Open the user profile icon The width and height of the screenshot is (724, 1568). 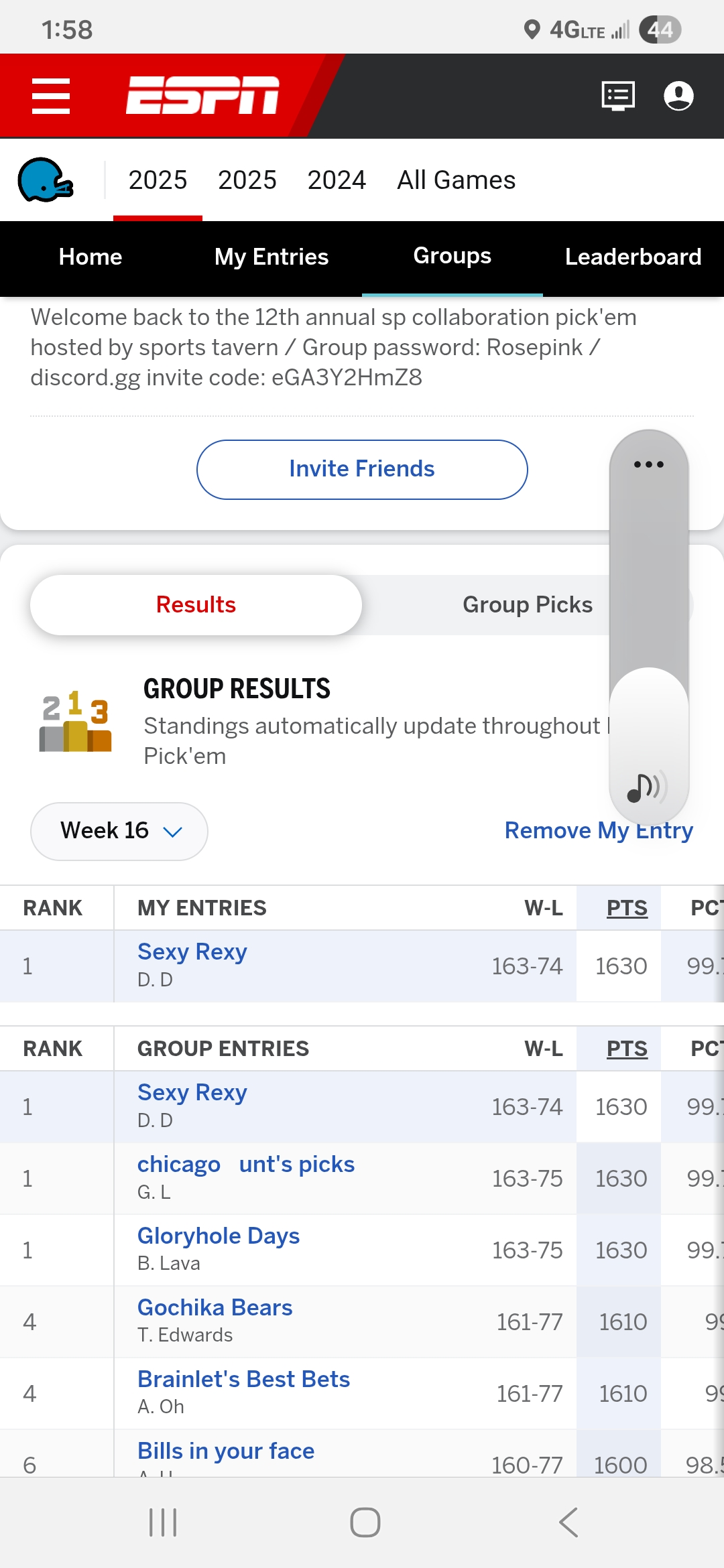(678, 96)
